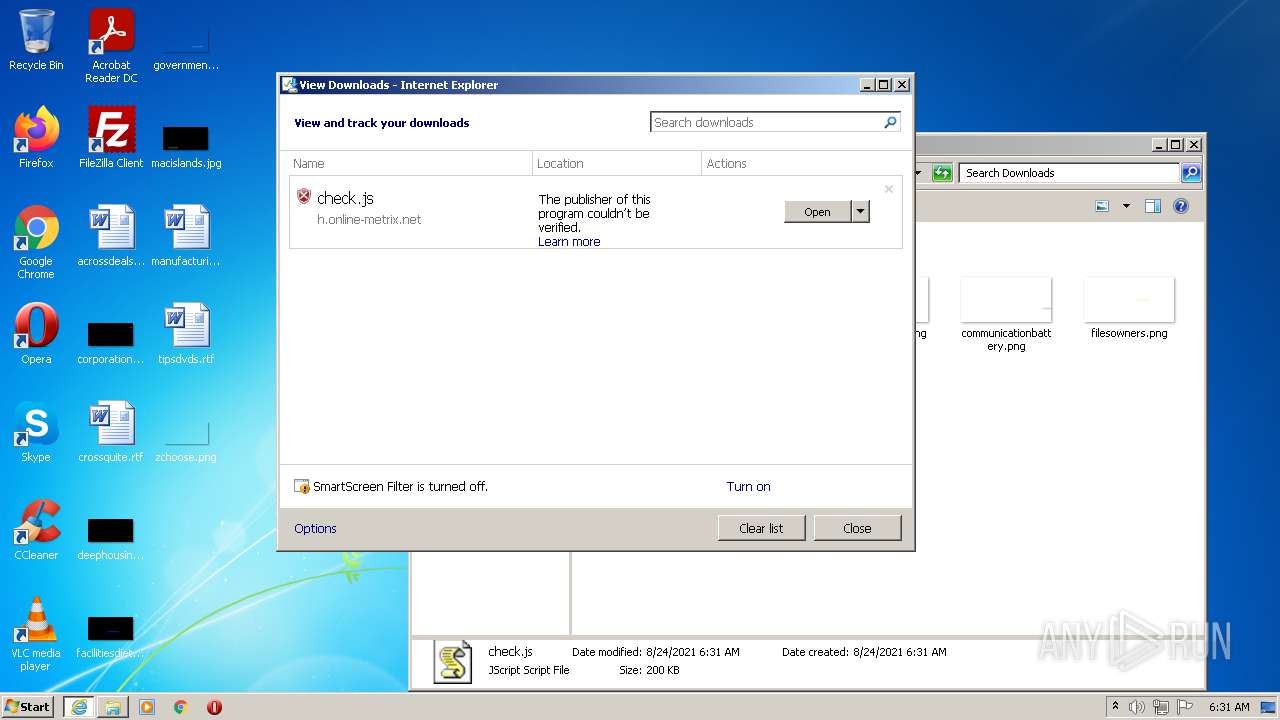Click Search downloads input field
Viewport: 1280px width, 720px height.
pos(766,122)
